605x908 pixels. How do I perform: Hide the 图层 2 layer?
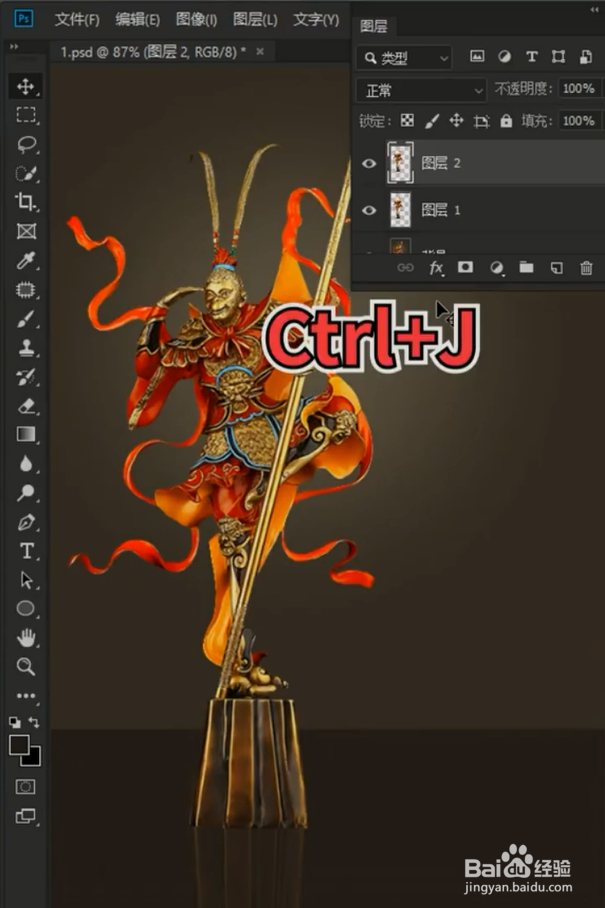pyautogui.click(x=369, y=163)
